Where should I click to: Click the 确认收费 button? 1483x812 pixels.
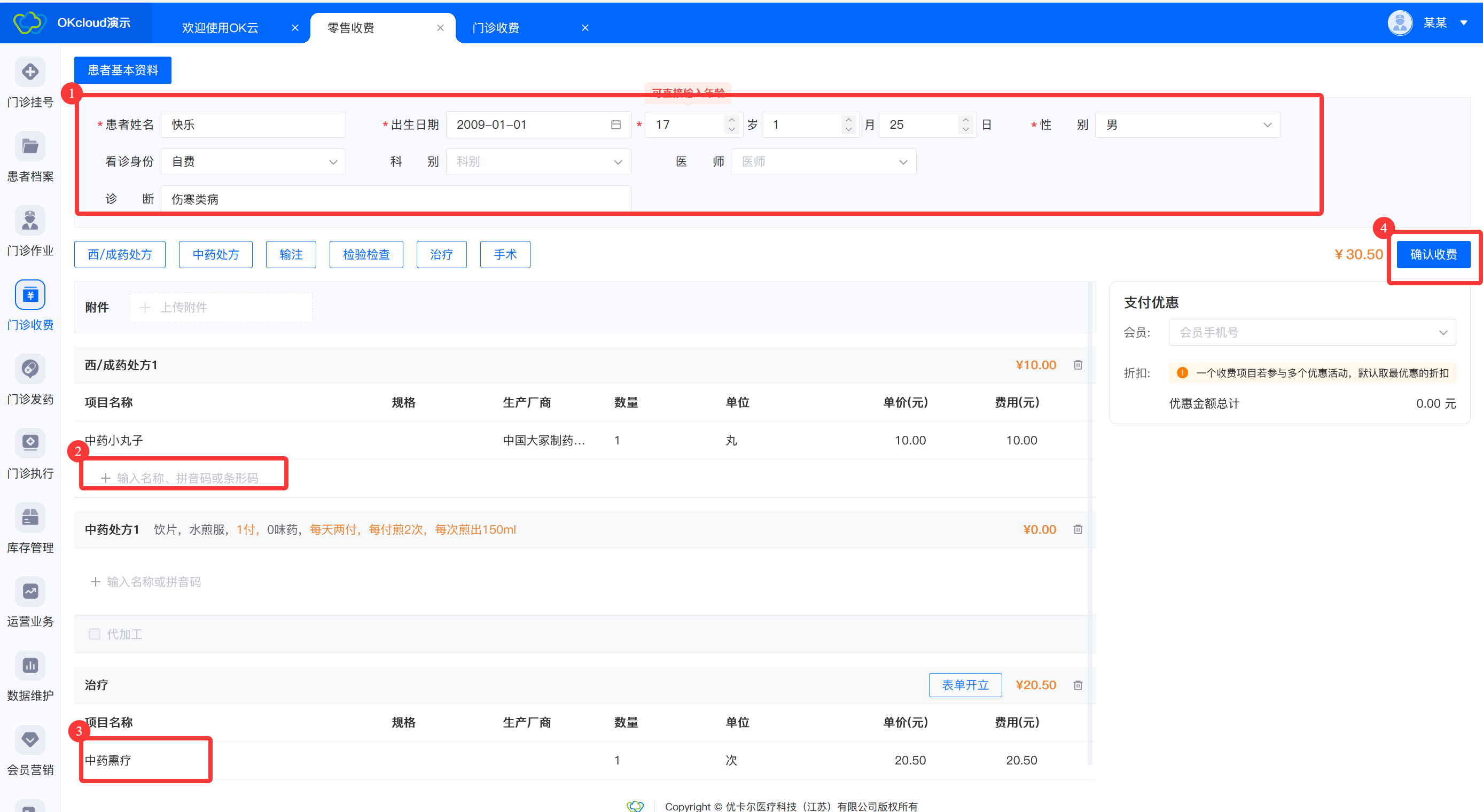[x=1433, y=254]
